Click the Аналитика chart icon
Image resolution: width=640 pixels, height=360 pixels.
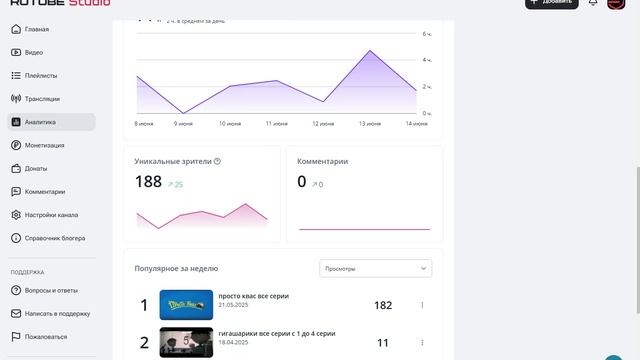click(16, 122)
